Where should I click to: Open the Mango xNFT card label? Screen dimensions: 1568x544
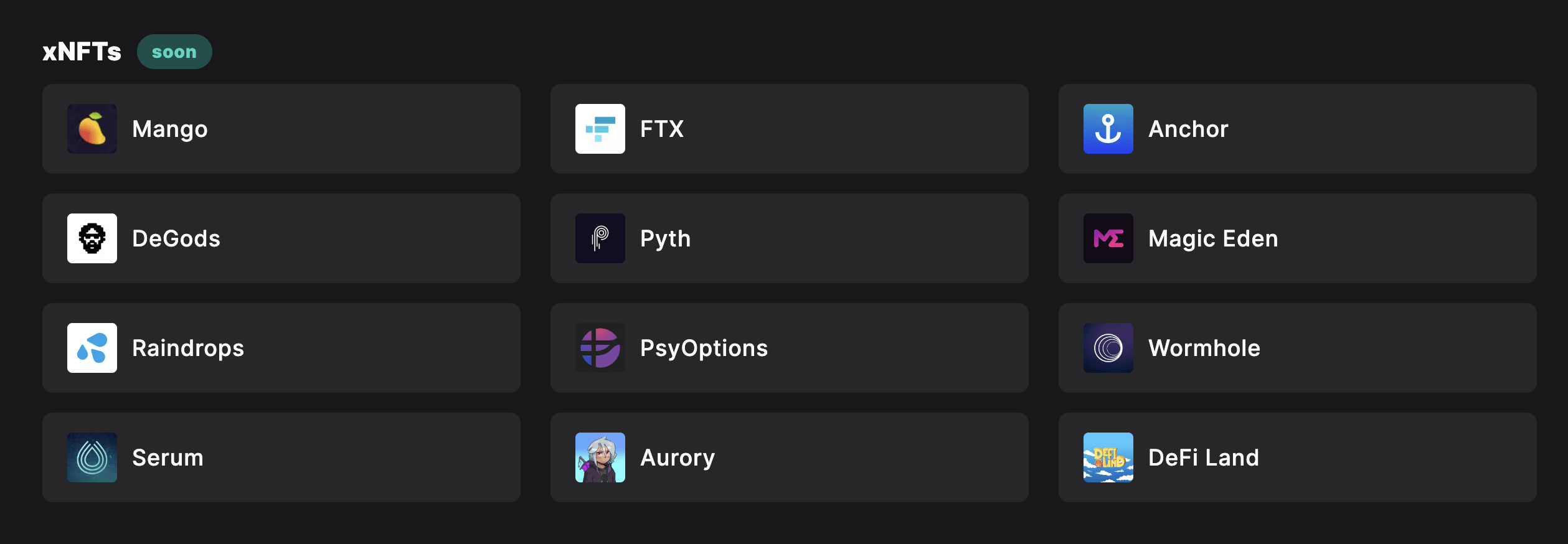click(170, 129)
